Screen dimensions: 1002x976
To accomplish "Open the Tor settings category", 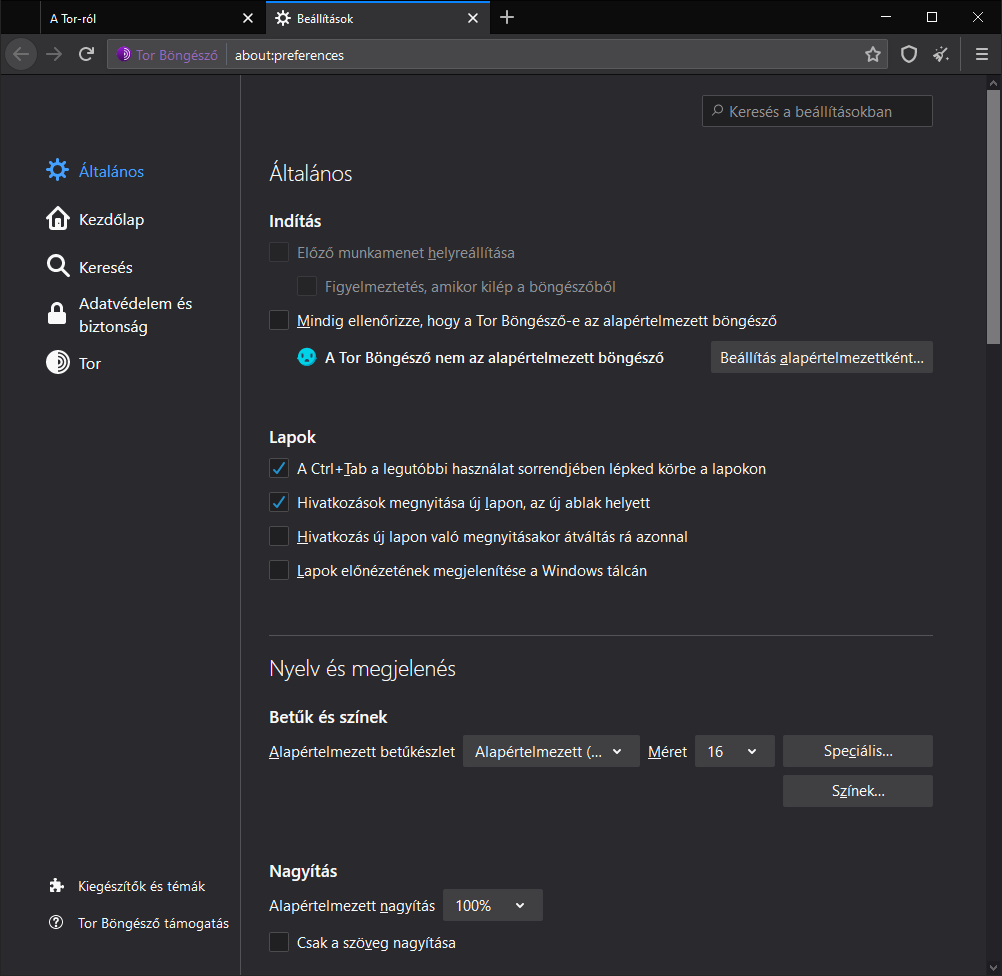I will (89, 363).
